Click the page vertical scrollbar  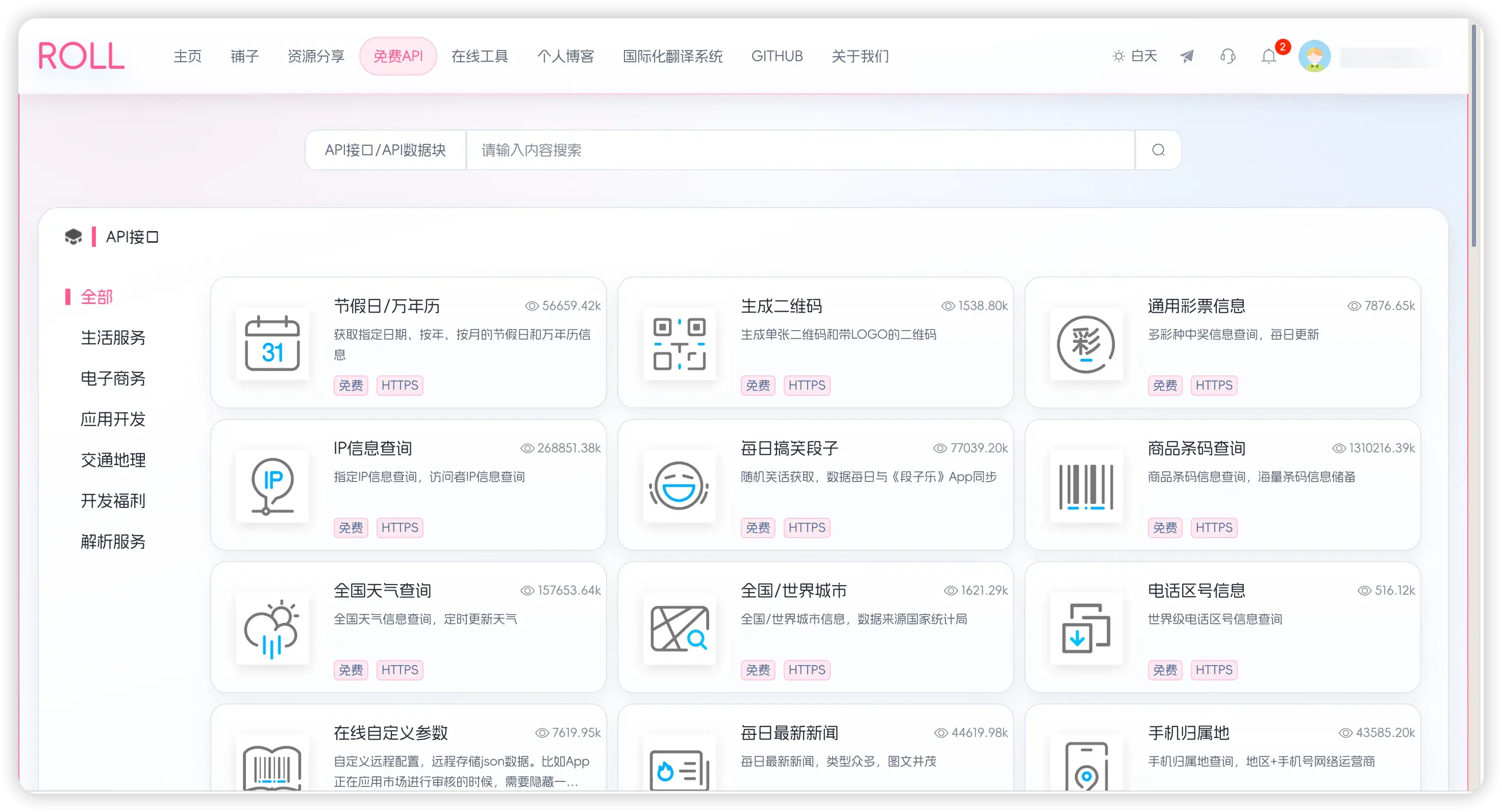click(1473, 135)
